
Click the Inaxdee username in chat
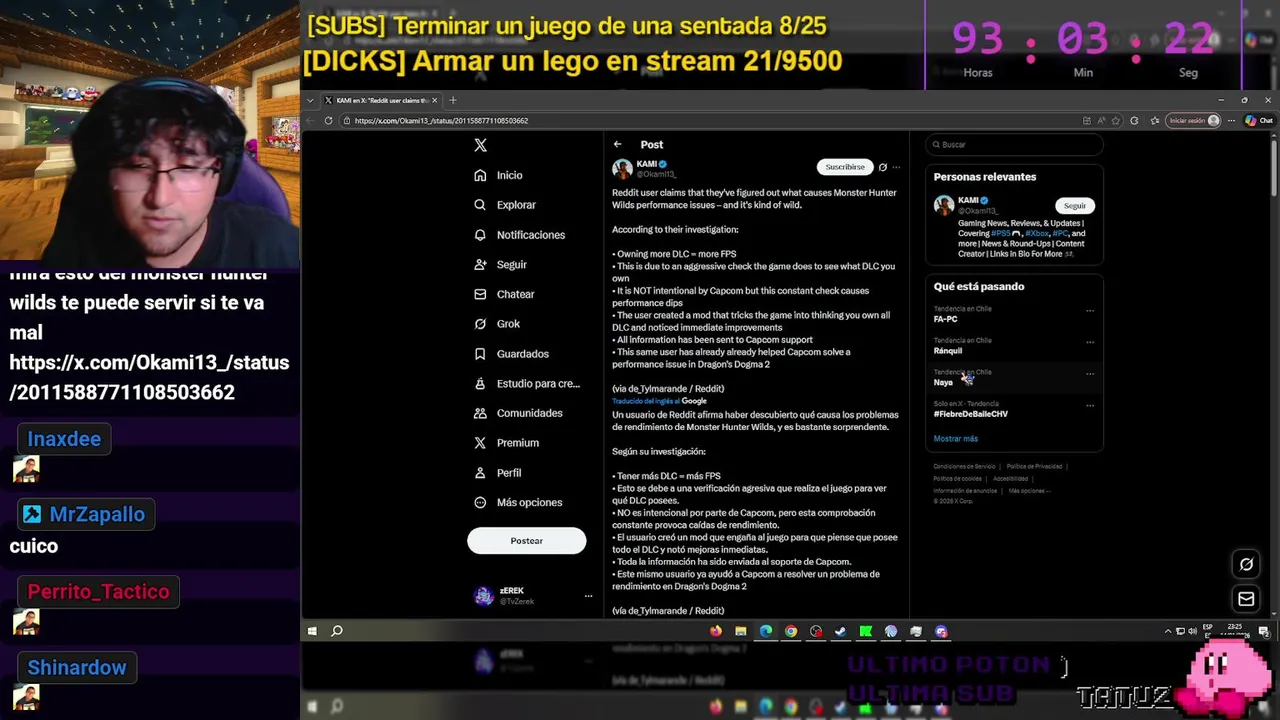(x=64, y=439)
